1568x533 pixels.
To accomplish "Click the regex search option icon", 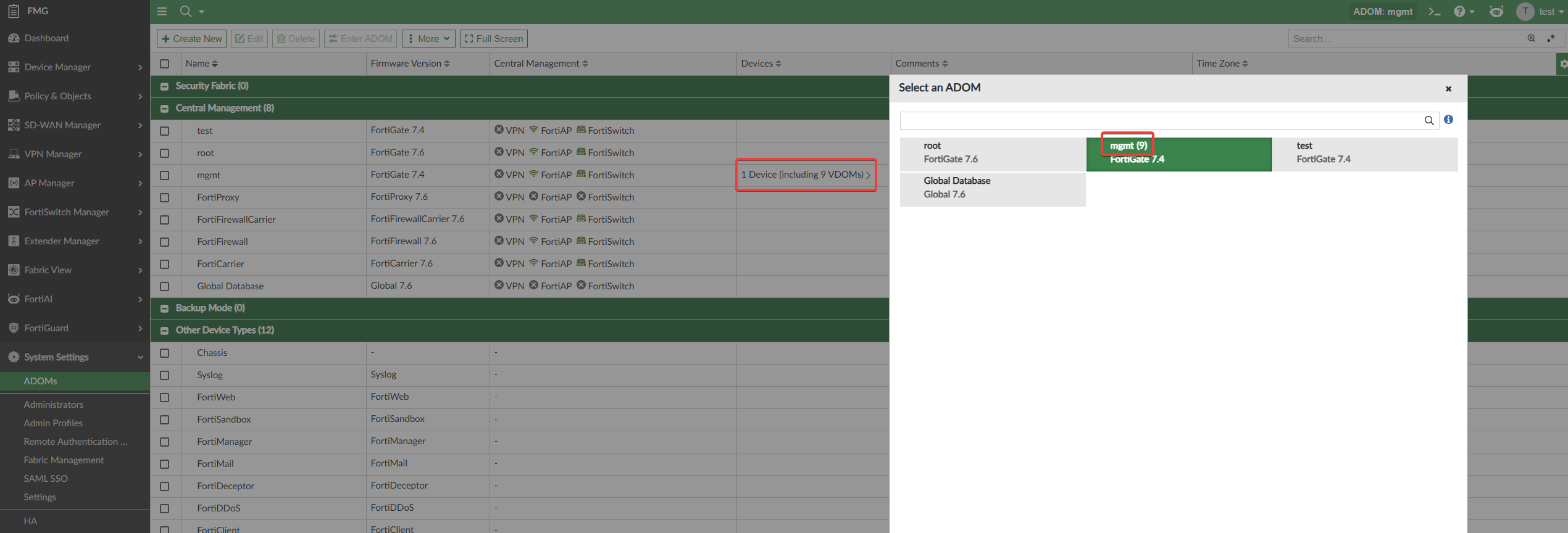I will click(1551, 38).
